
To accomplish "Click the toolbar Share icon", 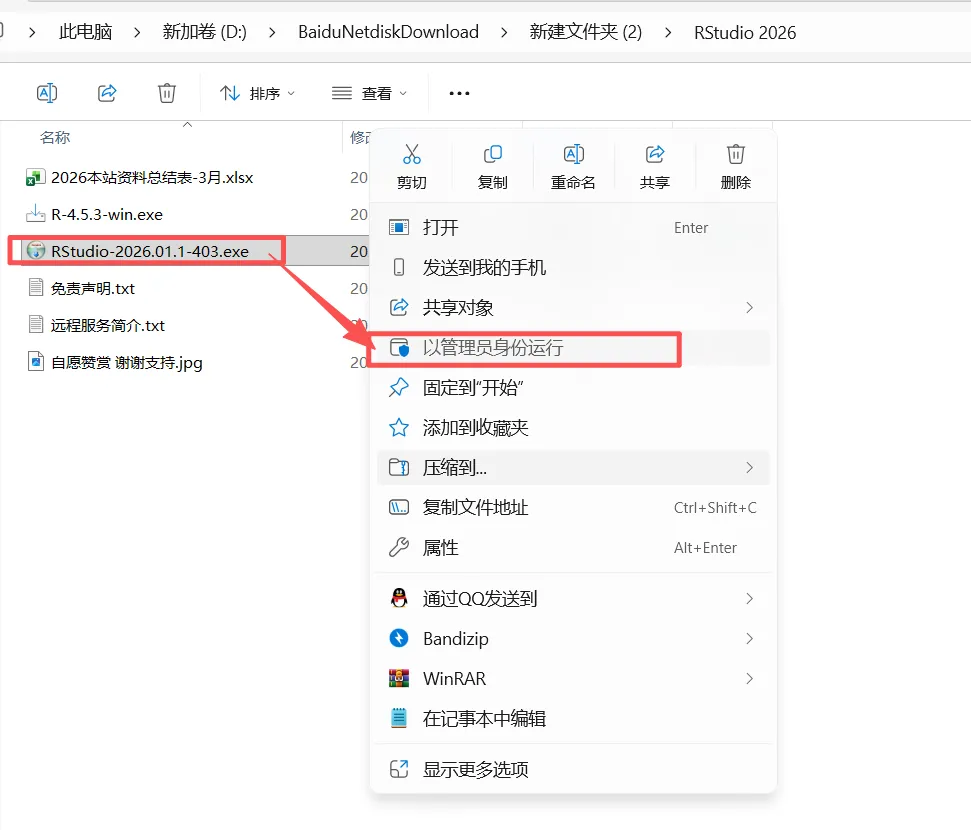I will click(x=107, y=93).
